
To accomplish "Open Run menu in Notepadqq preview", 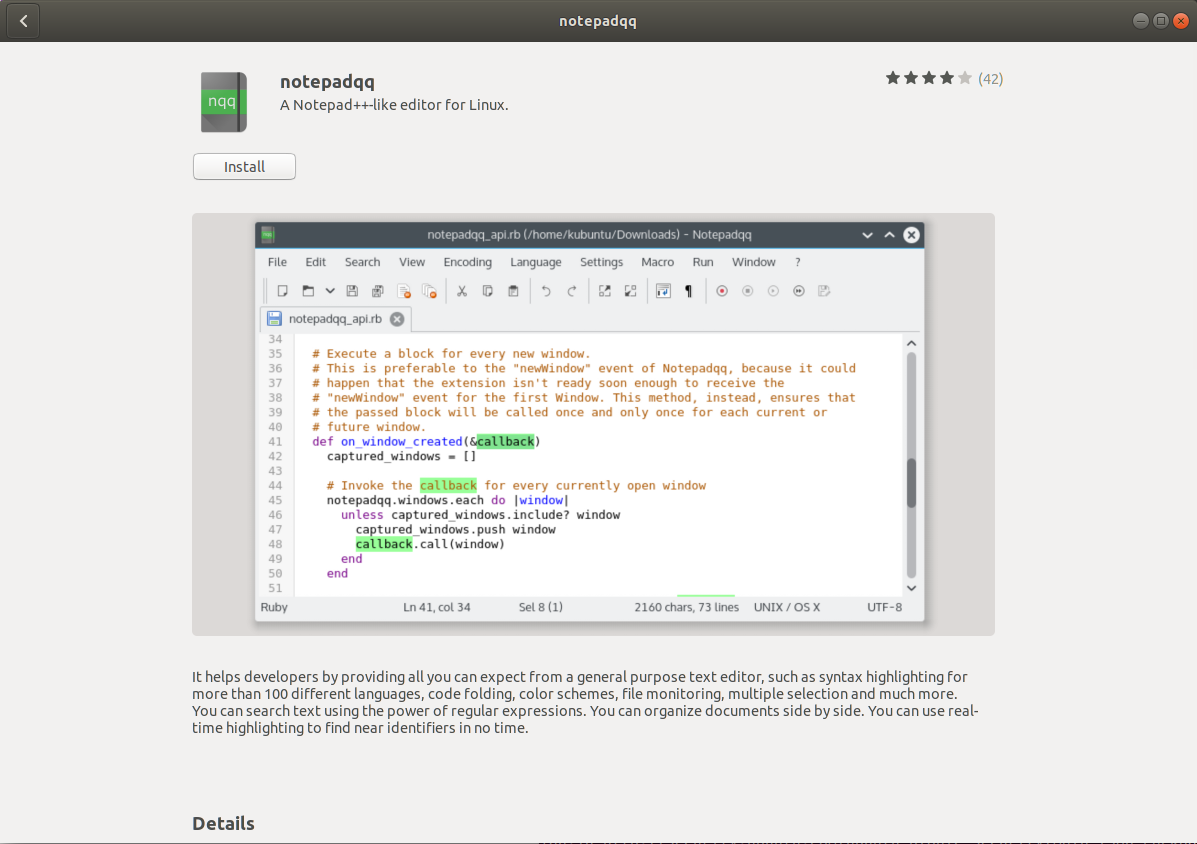I will [x=702, y=262].
